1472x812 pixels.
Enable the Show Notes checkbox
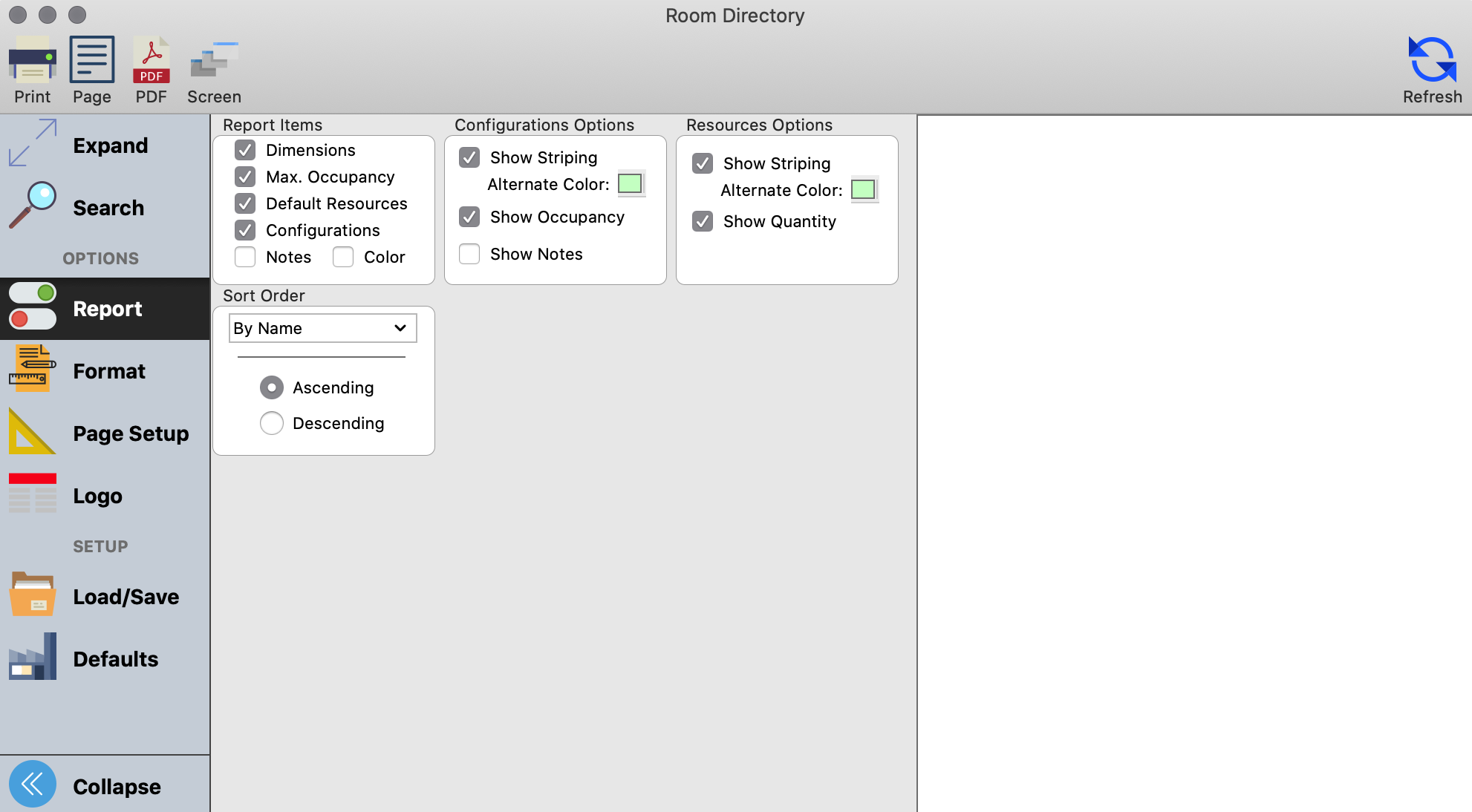[x=469, y=255]
